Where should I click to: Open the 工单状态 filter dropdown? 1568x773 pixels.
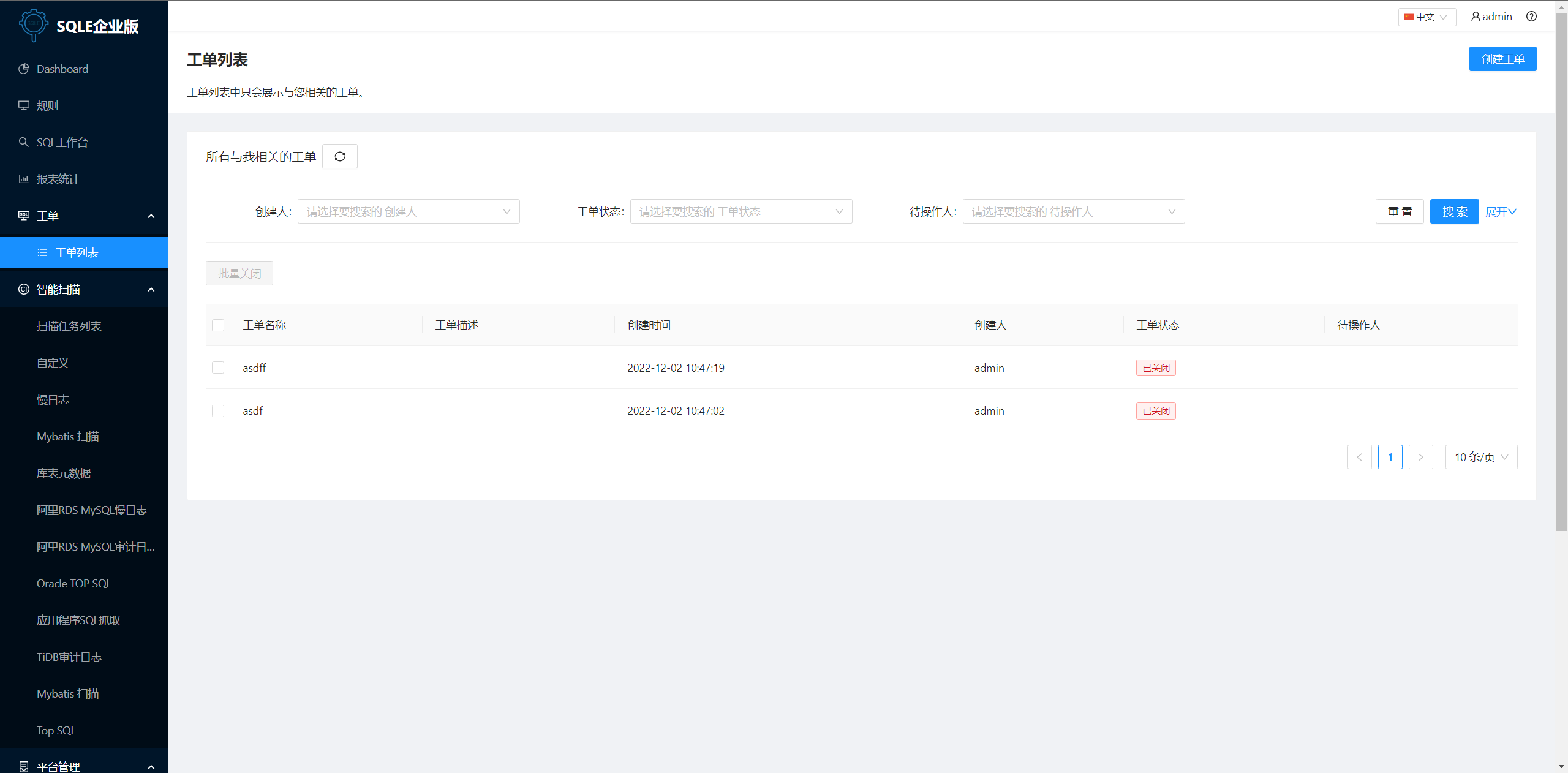pyautogui.click(x=741, y=211)
